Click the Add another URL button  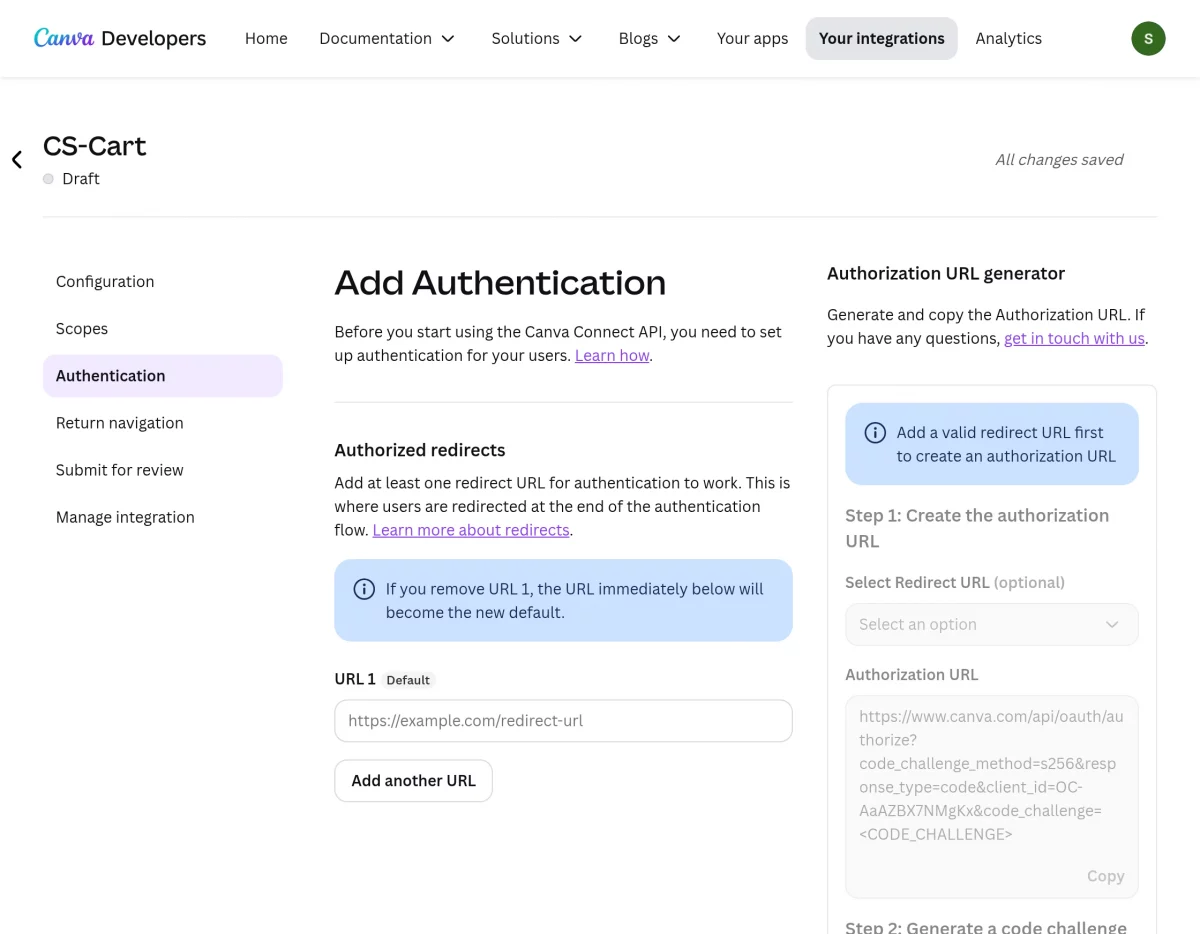(x=413, y=780)
